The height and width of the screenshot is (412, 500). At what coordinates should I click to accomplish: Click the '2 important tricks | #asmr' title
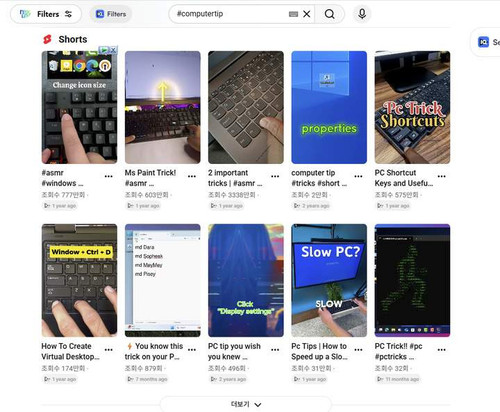235,178
